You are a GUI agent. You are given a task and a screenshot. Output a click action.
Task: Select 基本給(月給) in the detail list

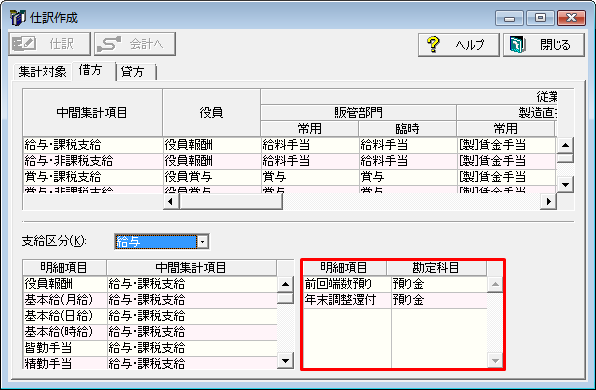pyautogui.click(x=64, y=300)
